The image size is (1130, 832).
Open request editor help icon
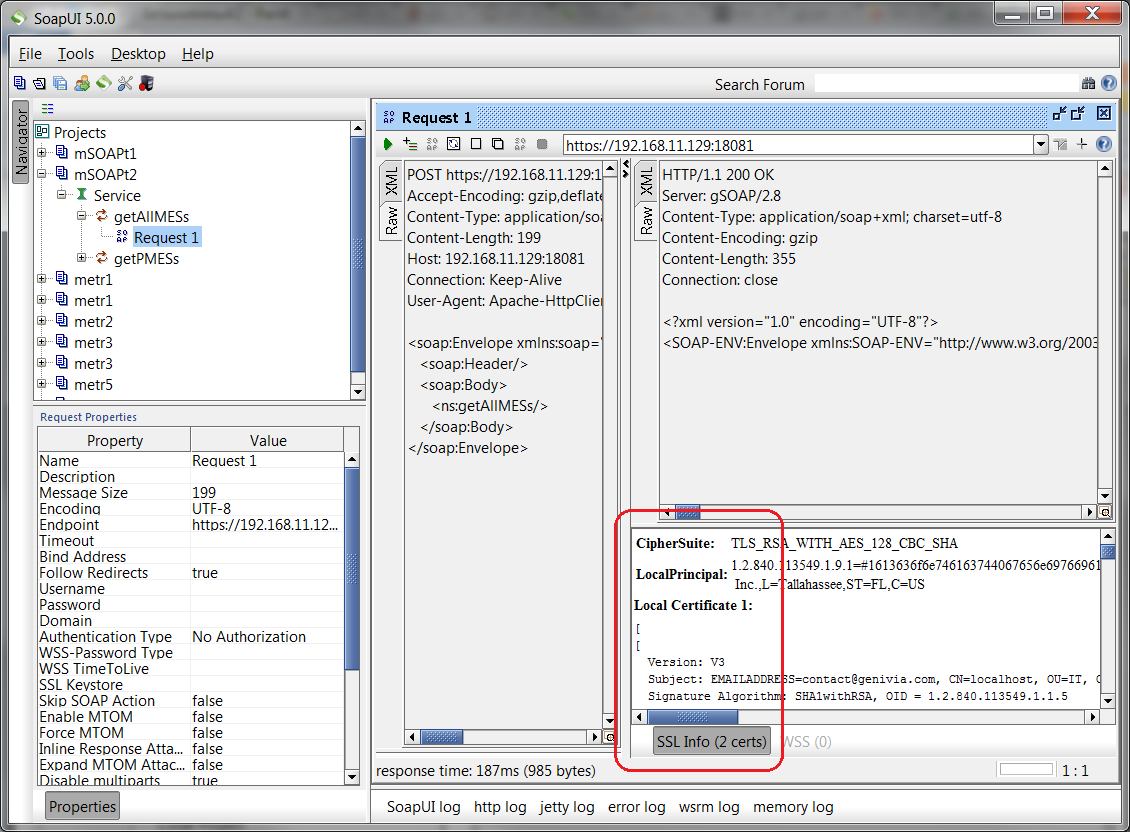click(x=1103, y=144)
